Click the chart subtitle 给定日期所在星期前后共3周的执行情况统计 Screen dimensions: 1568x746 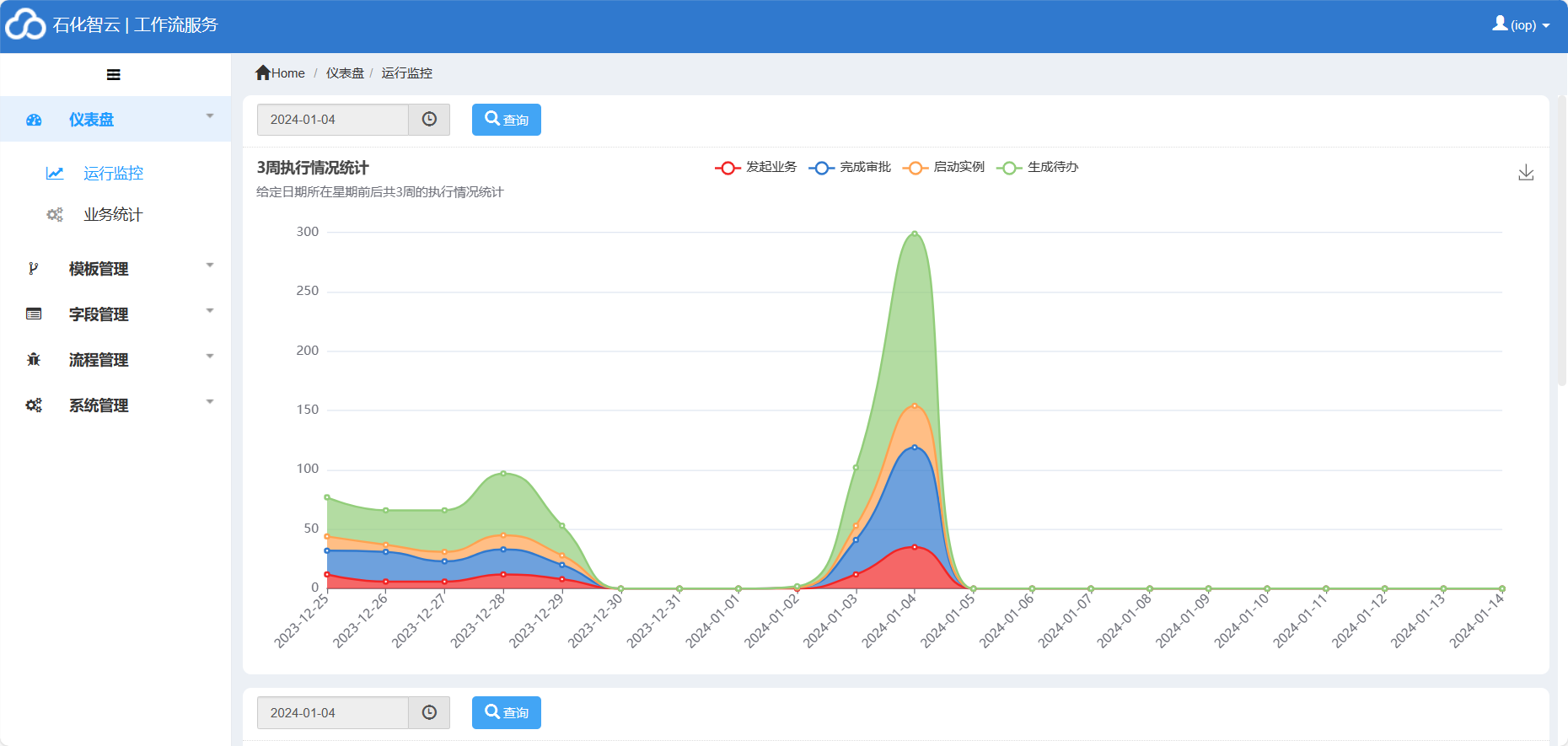(x=380, y=192)
